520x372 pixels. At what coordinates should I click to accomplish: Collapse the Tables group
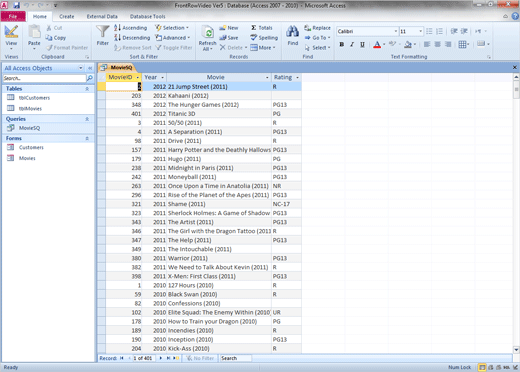[x=87, y=89]
